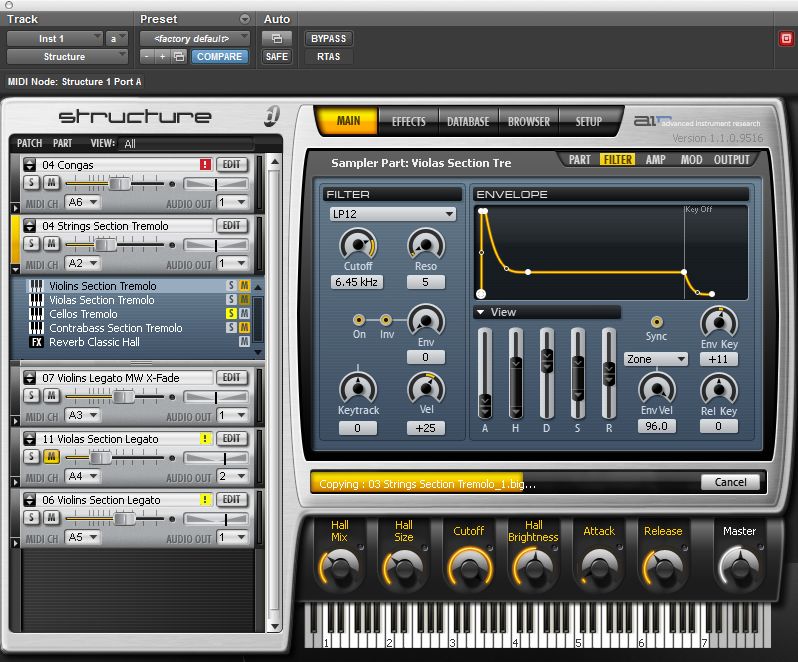Screen dimensions: 798x662
Task: Adjust the envelope Attack (A) slider
Action: click(484, 405)
